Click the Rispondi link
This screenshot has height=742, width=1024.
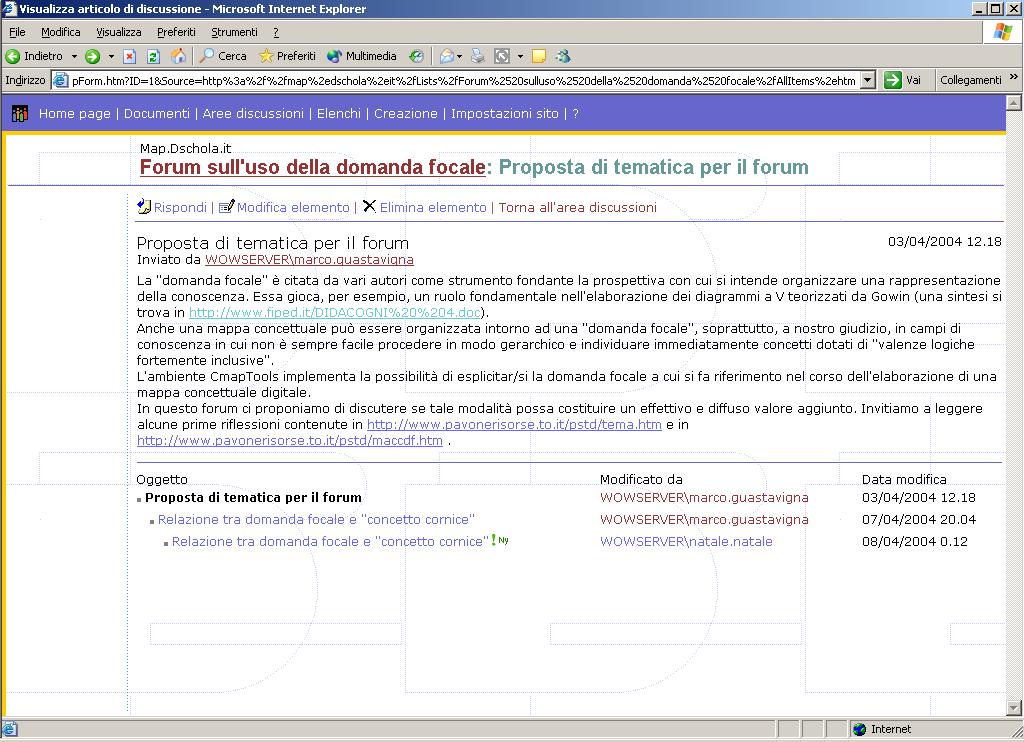click(x=180, y=207)
